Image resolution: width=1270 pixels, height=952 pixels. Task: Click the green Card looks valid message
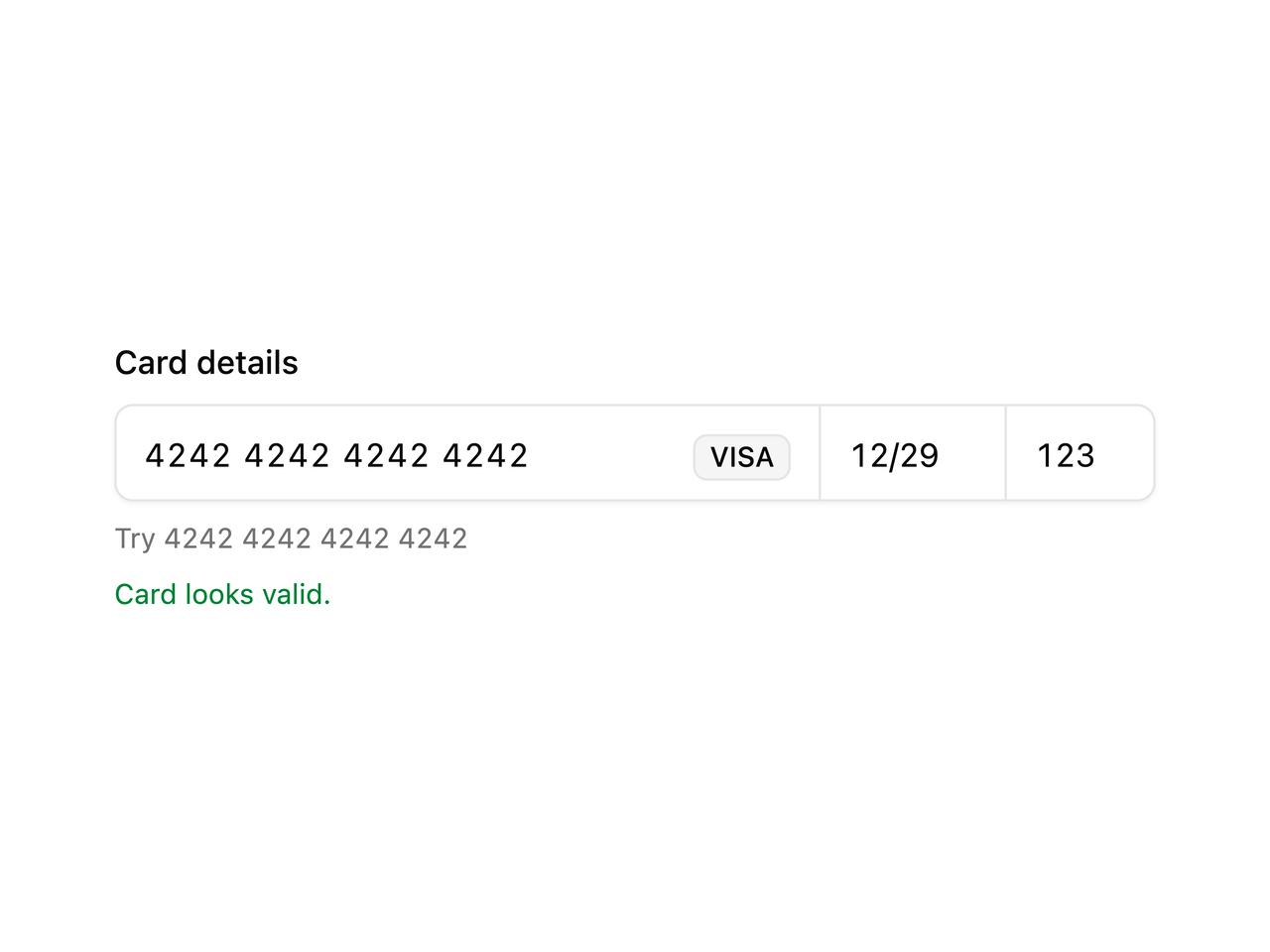(x=222, y=594)
